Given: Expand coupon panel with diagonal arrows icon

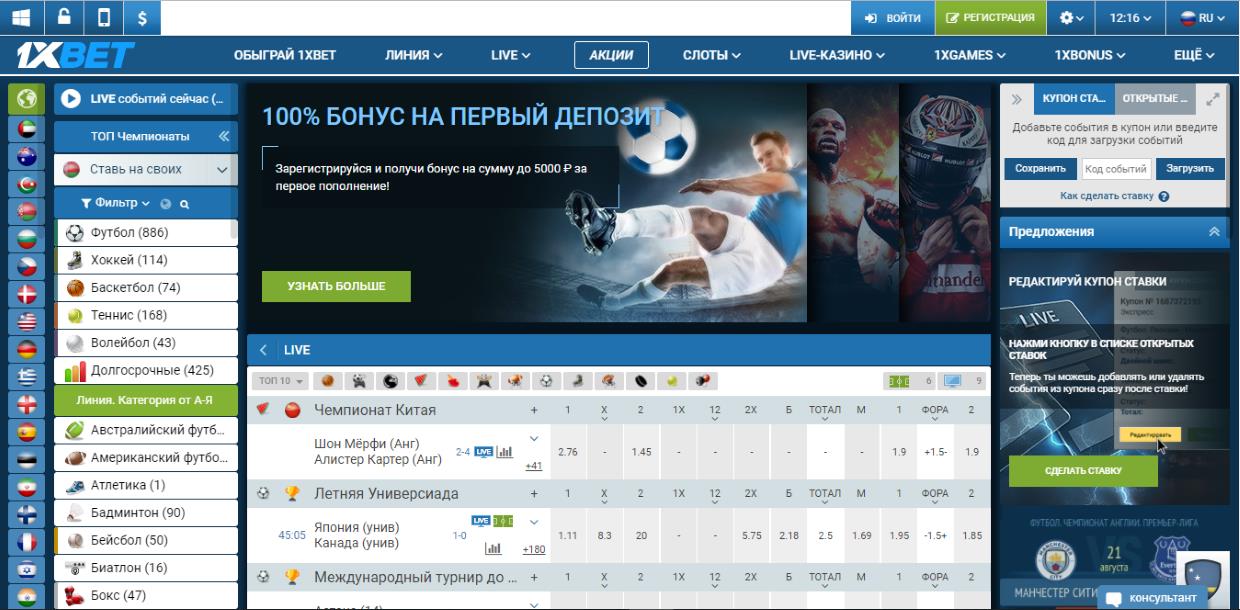Looking at the screenshot, I should coord(1213,99).
